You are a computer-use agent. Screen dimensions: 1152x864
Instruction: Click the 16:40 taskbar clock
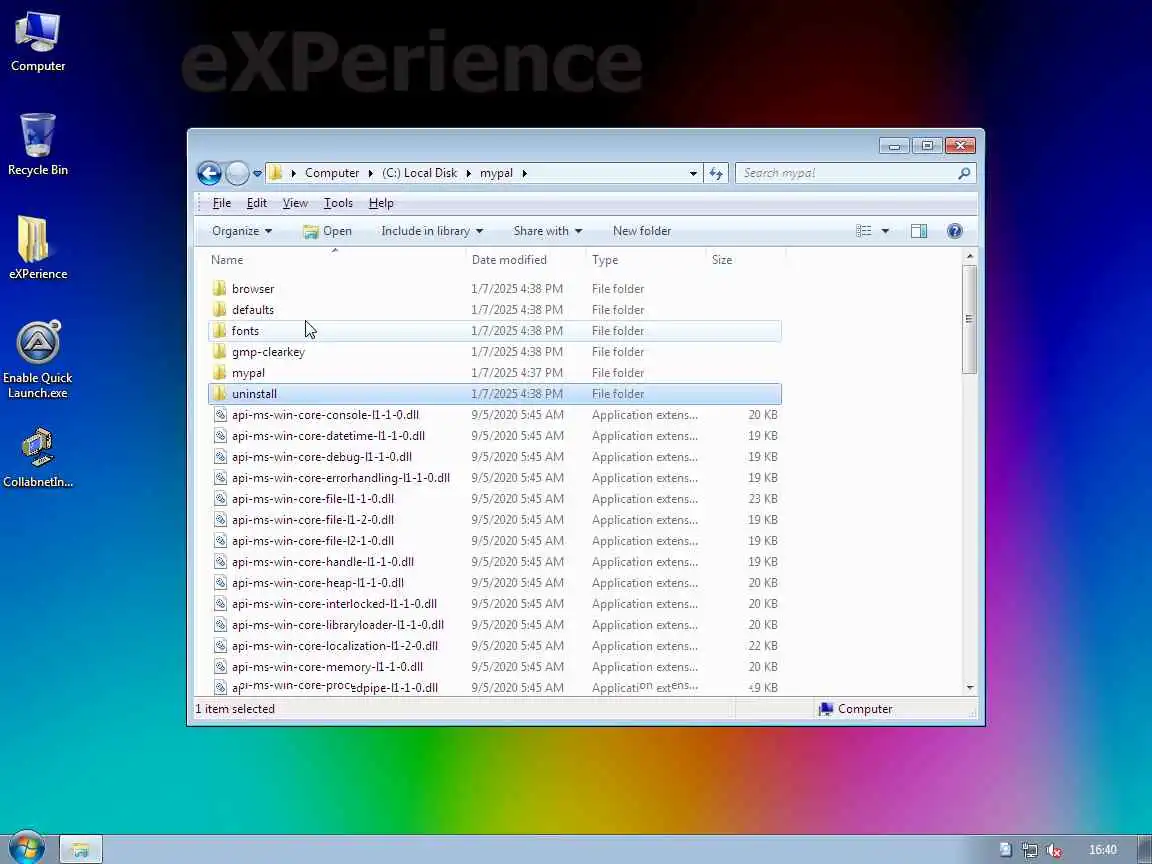click(1102, 850)
